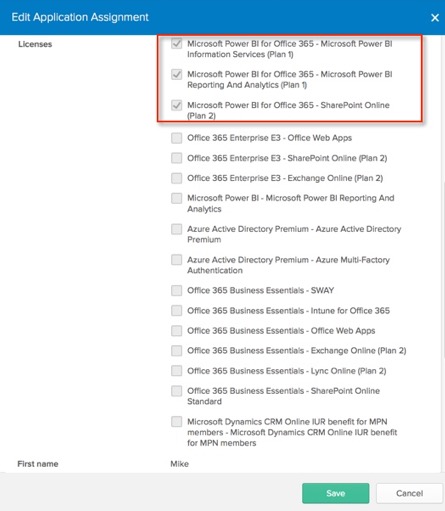Enable Office 365 Enterprise E3 Office Web Apps
445x511 pixels.
(x=177, y=138)
